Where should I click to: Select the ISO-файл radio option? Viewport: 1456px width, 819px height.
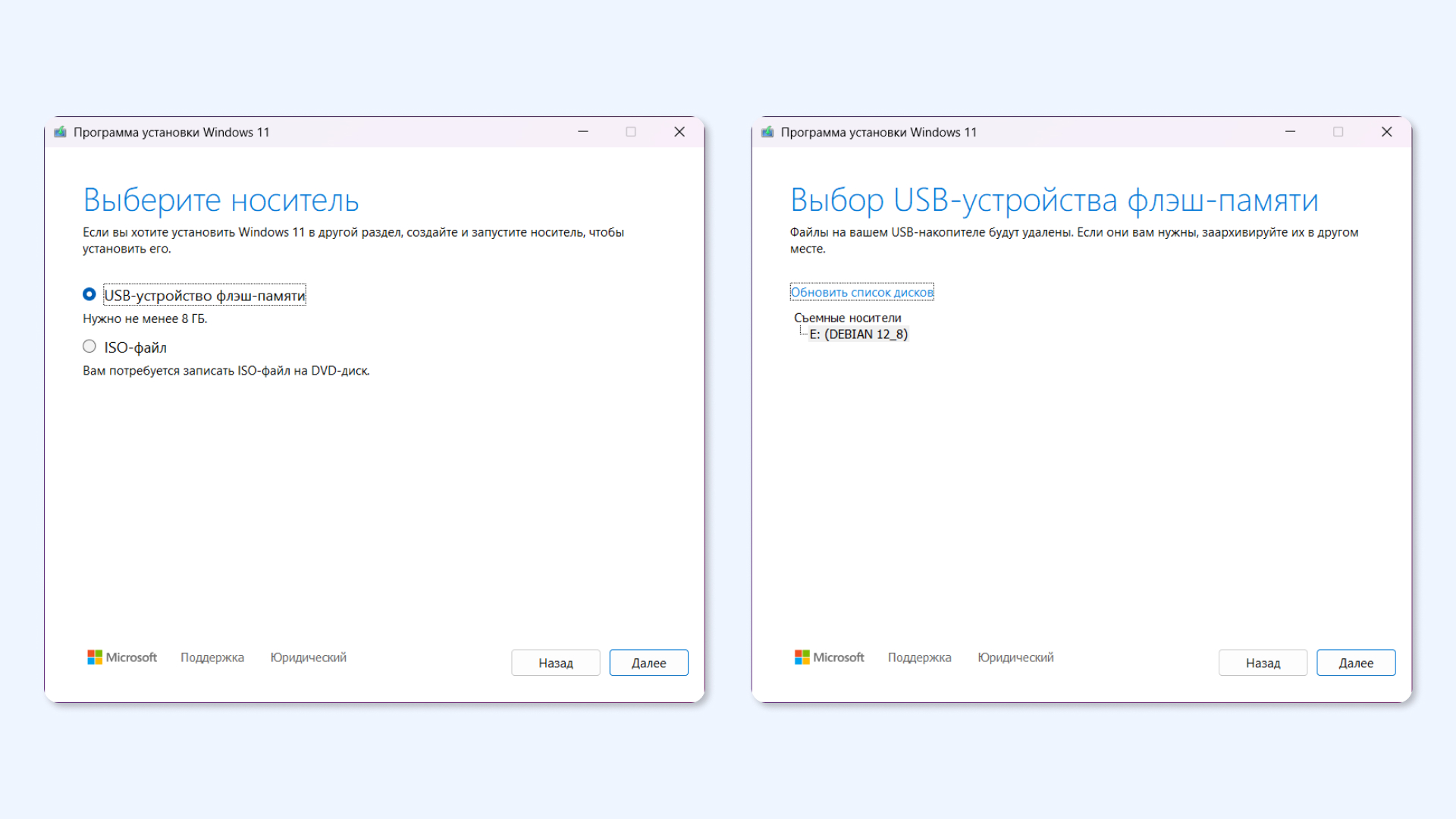89,347
